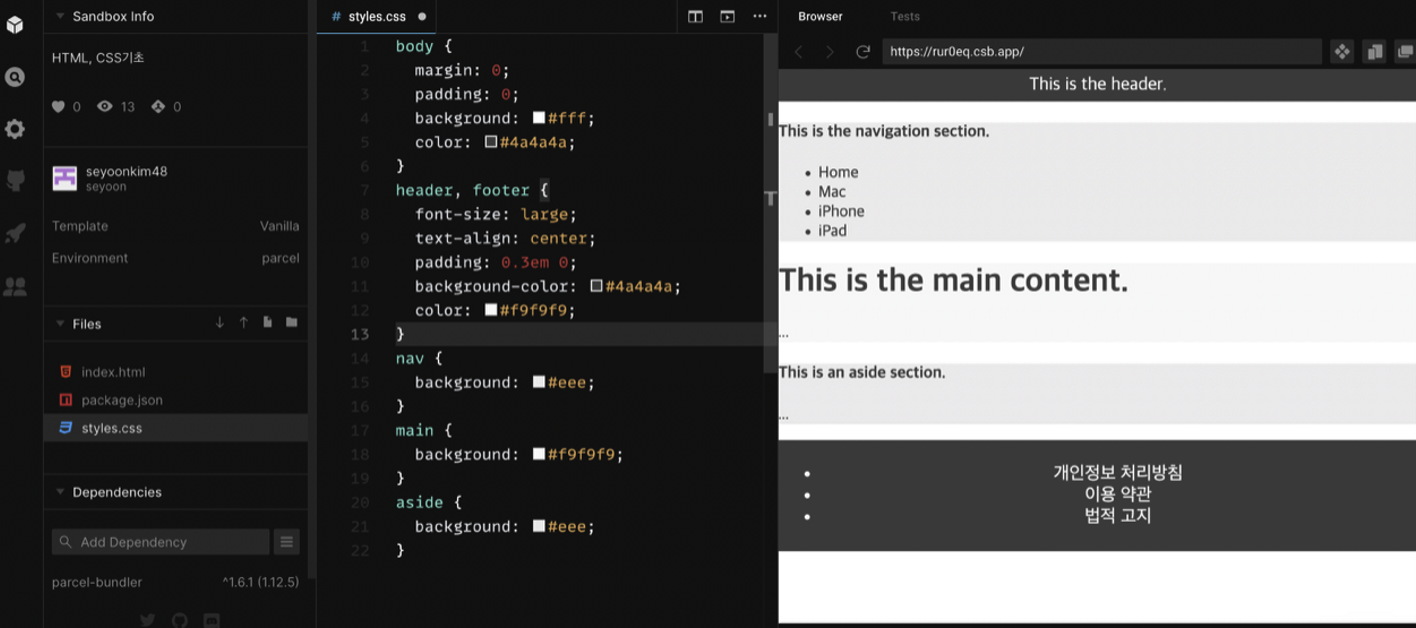This screenshot has width=1416, height=628.
Task: Click the upload arrow icon in Files header
Action: tap(244, 323)
